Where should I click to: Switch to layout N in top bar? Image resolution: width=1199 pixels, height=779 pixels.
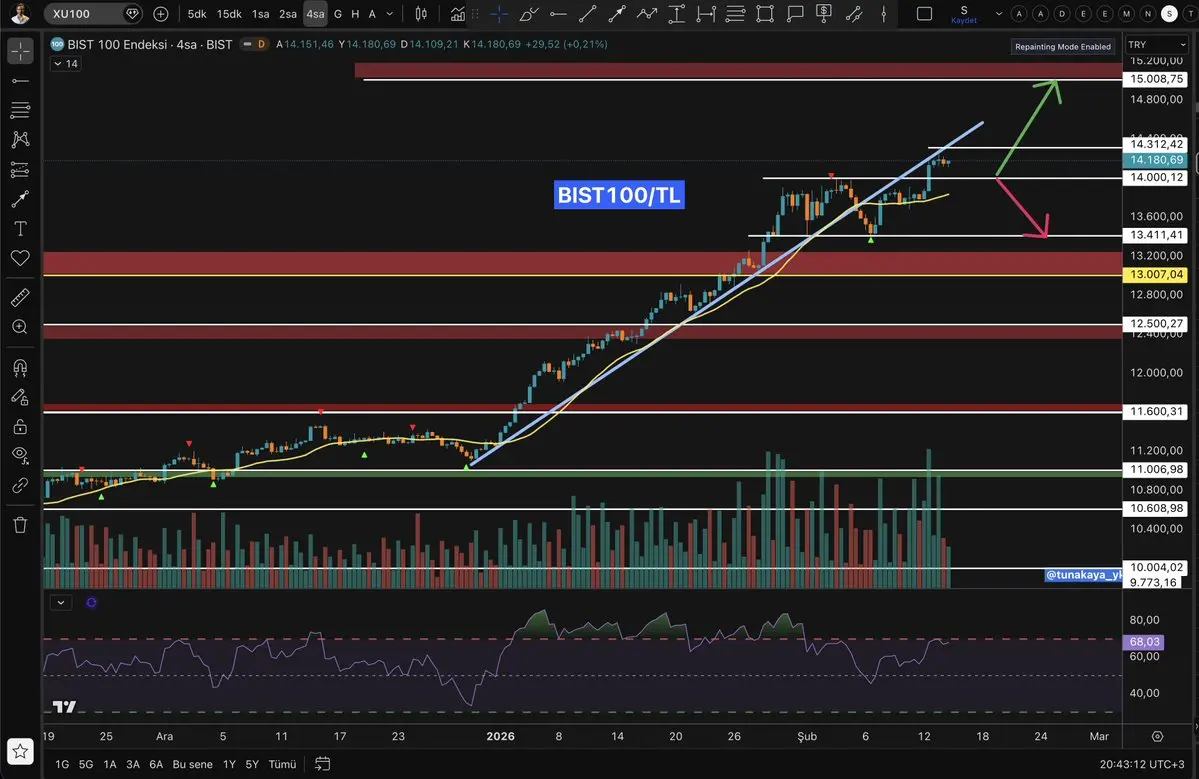(x=1147, y=14)
